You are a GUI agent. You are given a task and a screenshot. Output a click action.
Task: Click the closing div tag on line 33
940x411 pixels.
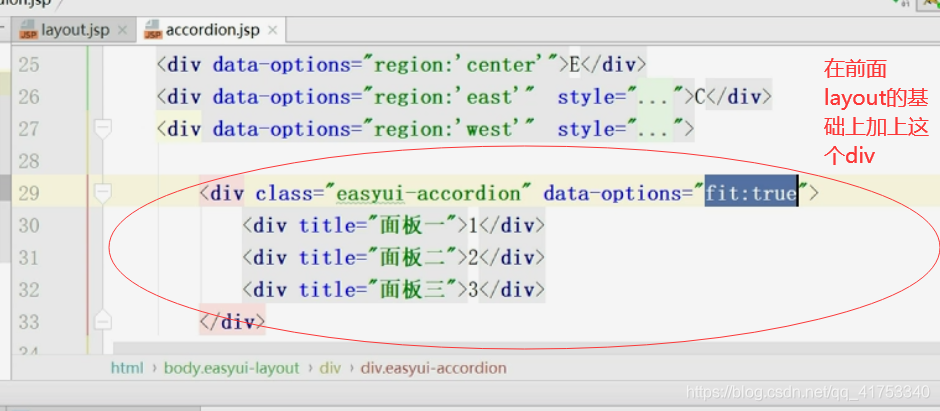pos(232,322)
